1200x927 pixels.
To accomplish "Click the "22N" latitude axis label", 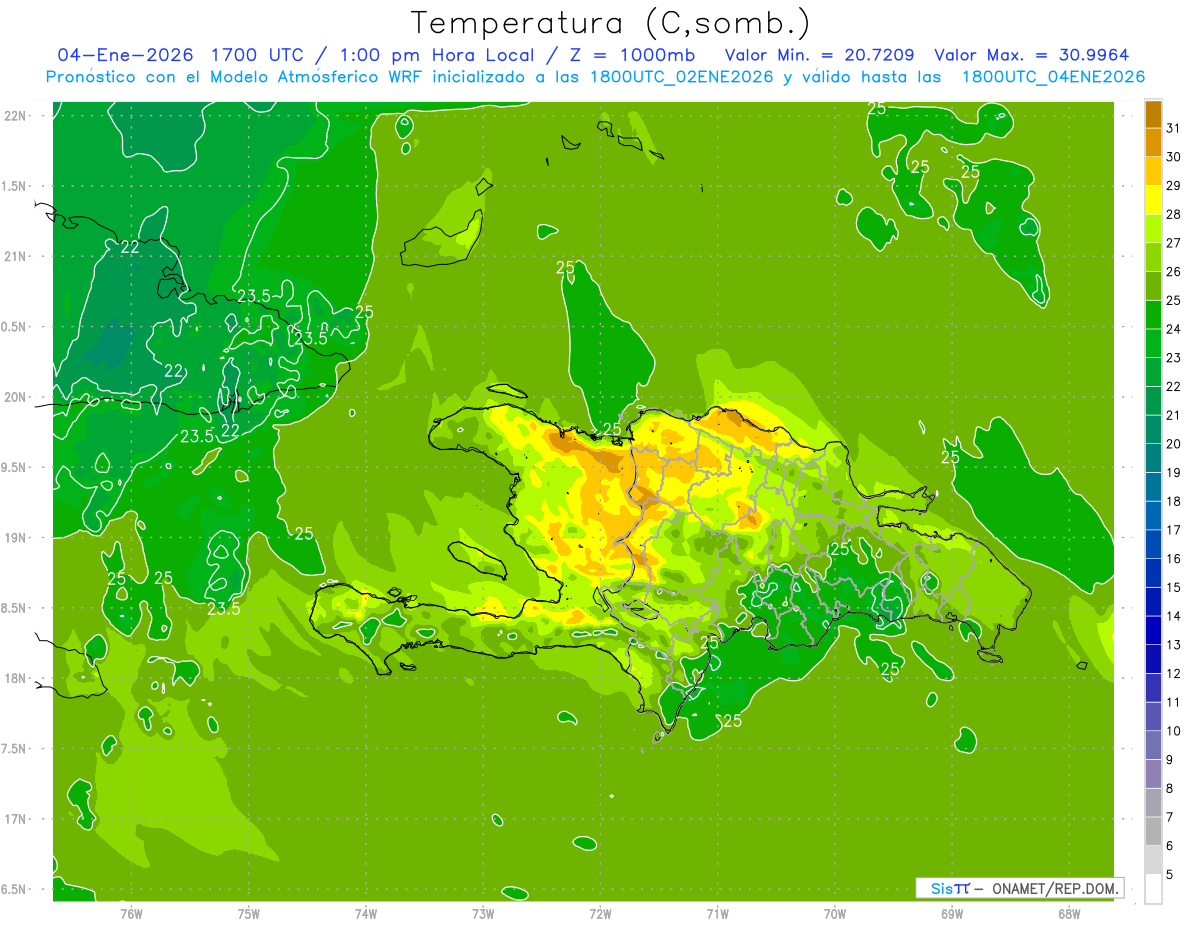I will [x=16, y=115].
